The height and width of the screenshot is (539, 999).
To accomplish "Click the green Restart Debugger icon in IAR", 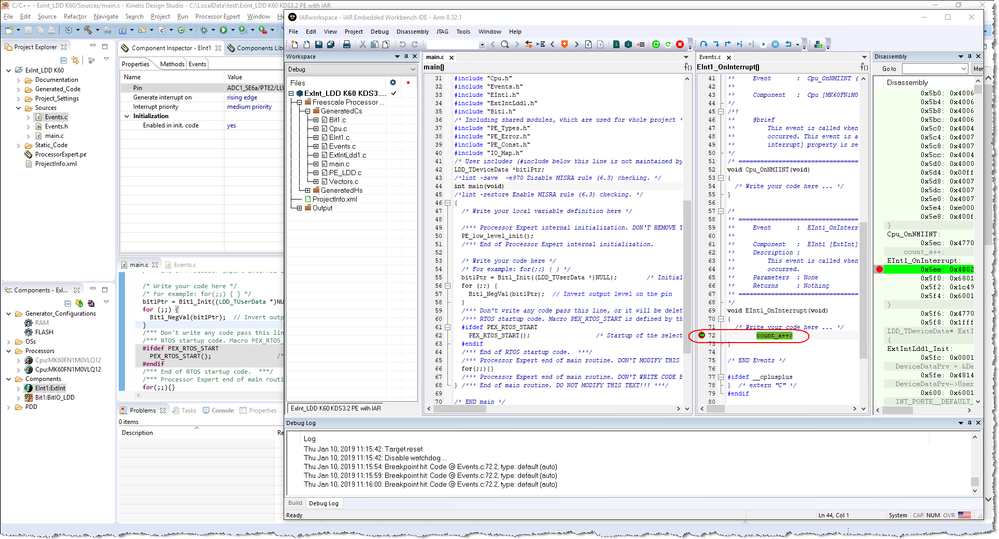I will pyautogui.click(x=656, y=45).
